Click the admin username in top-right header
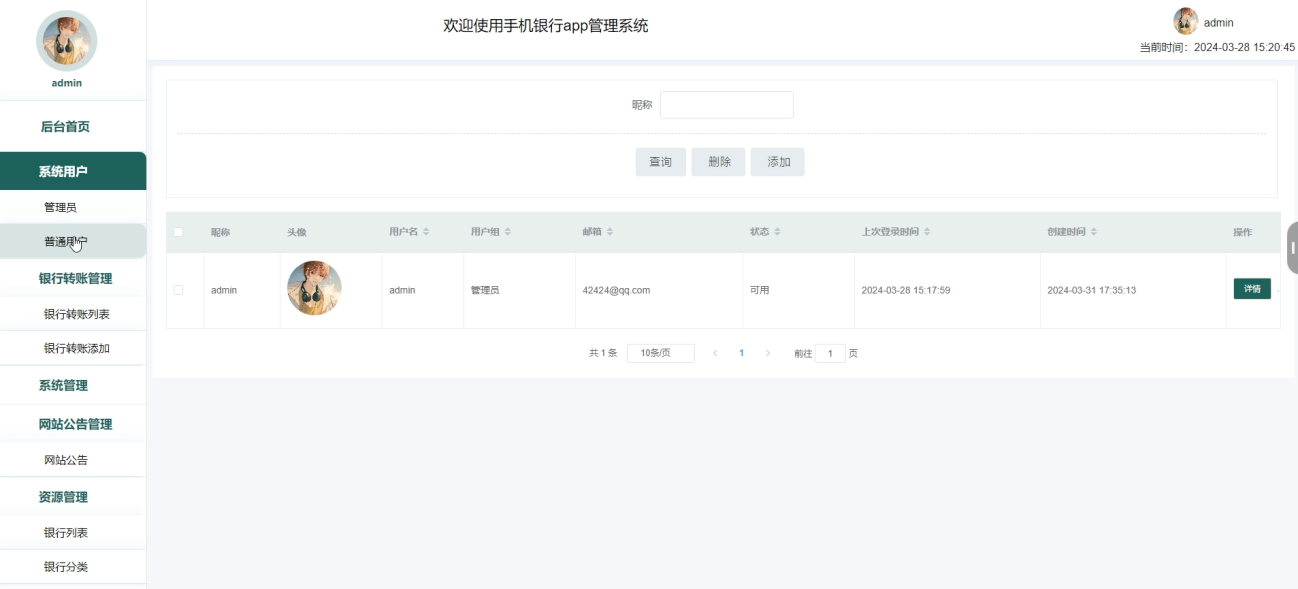 tap(1218, 22)
